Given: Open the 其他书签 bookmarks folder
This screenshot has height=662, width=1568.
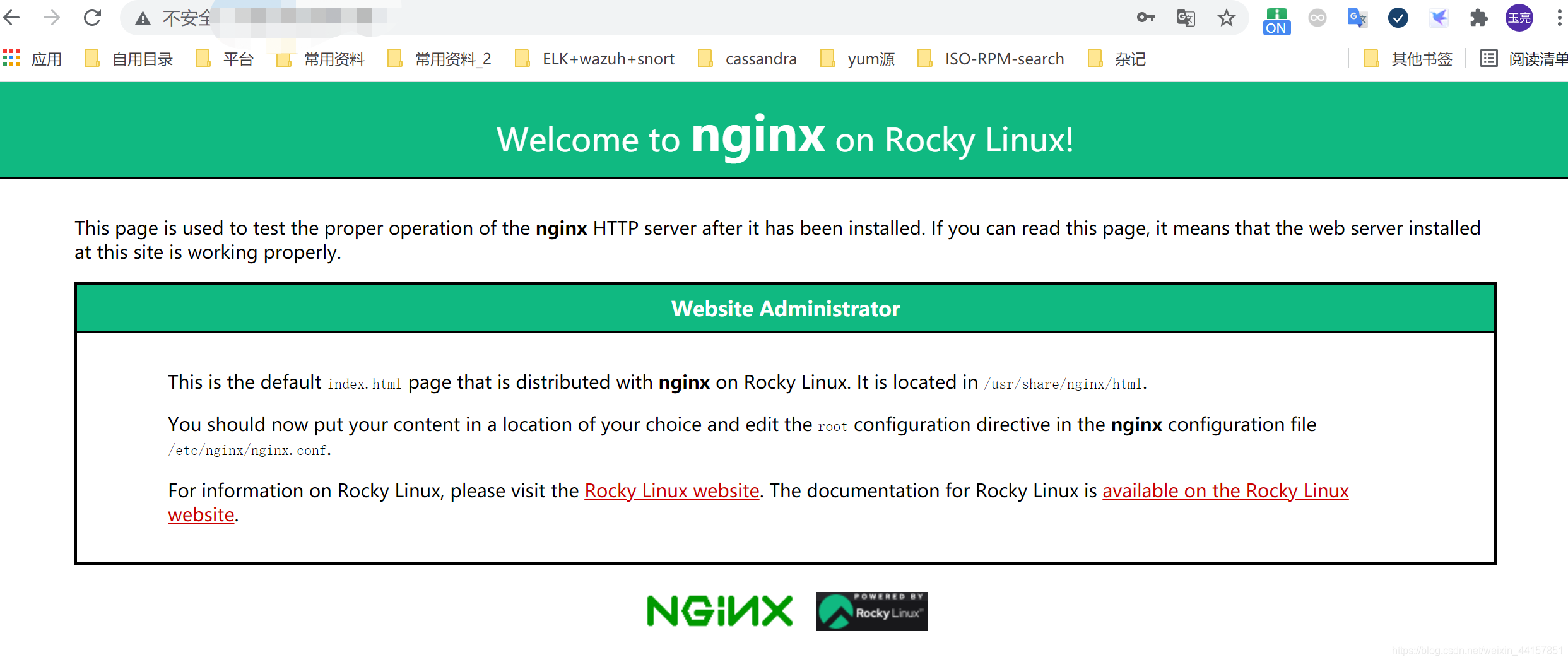Looking at the screenshot, I should (1408, 59).
